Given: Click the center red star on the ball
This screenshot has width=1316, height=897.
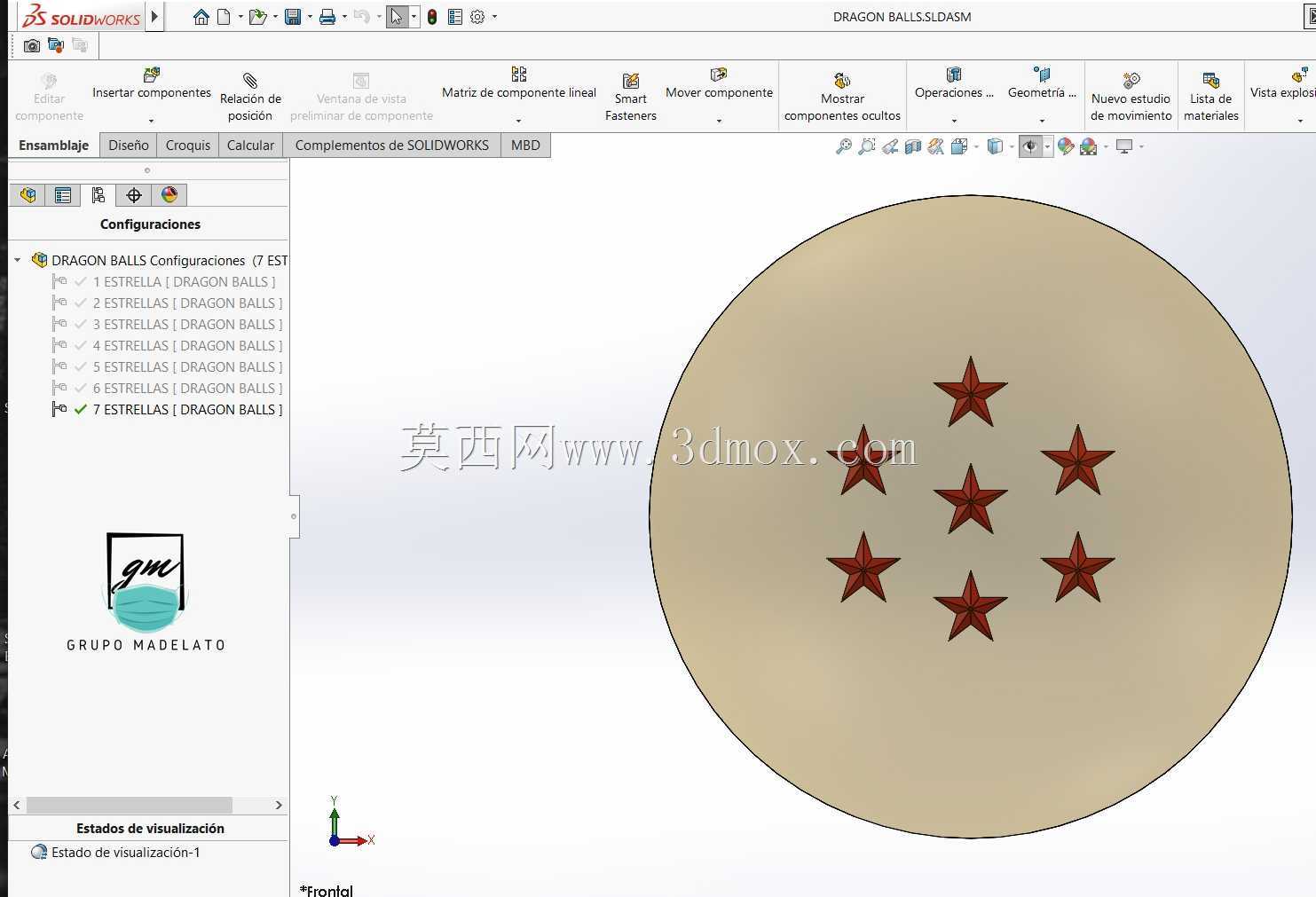Looking at the screenshot, I should pyautogui.click(x=971, y=499).
